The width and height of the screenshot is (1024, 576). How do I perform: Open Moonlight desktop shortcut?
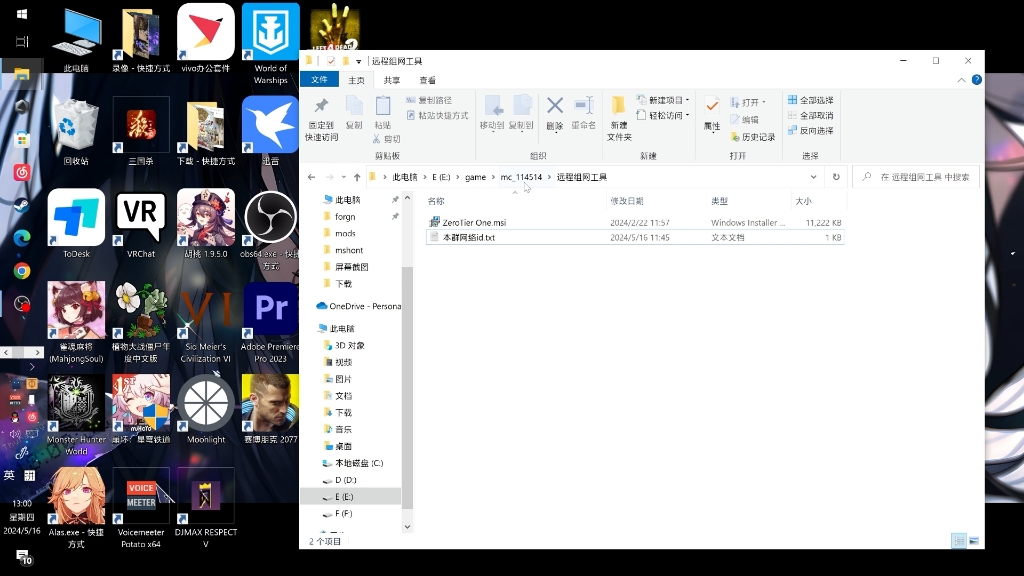click(x=206, y=409)
